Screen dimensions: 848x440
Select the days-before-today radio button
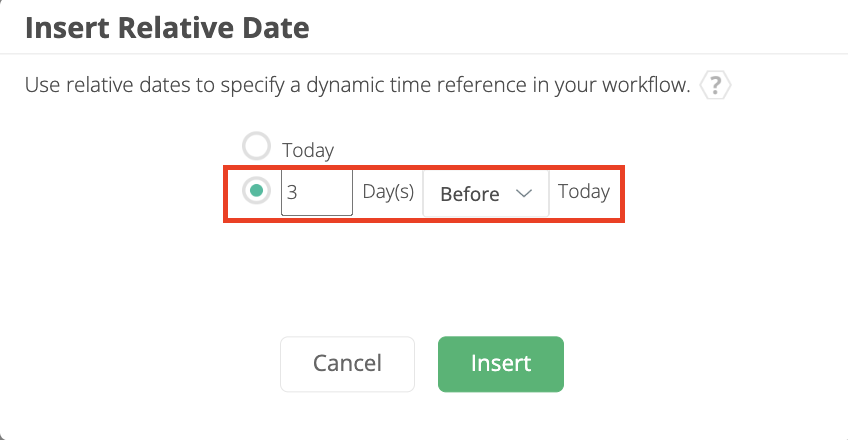click(257, 191)
